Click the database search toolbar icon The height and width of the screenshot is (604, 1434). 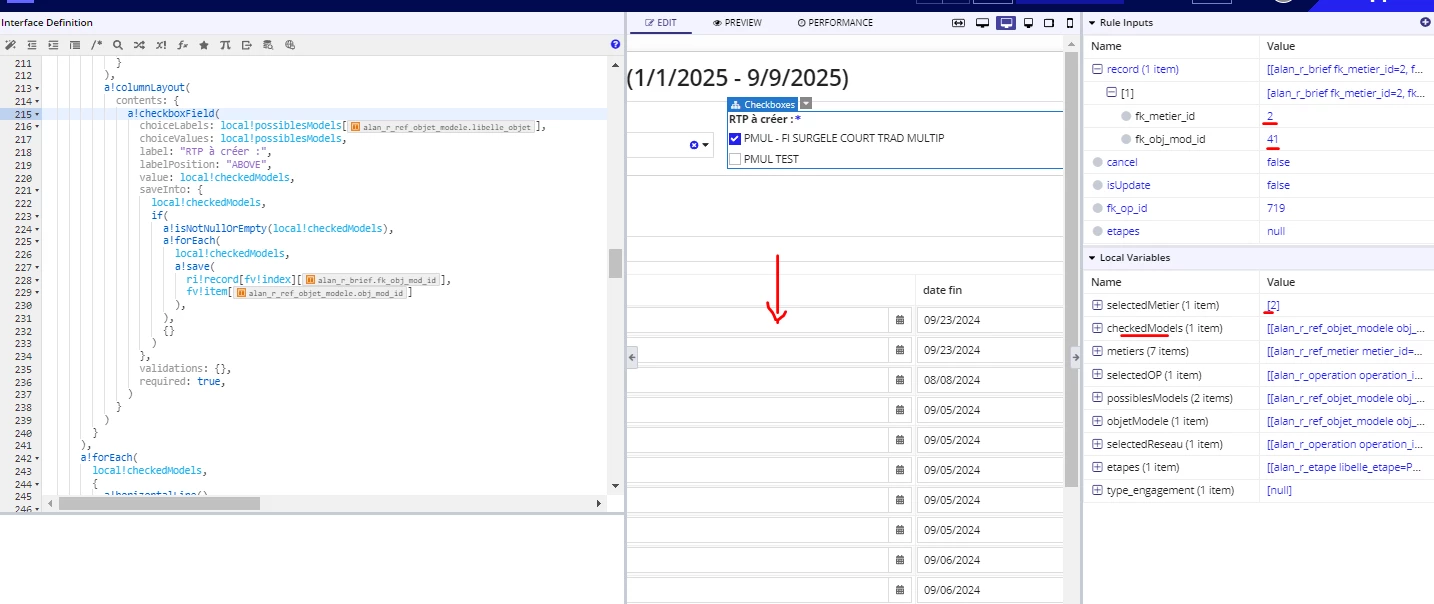pos(268,45)
